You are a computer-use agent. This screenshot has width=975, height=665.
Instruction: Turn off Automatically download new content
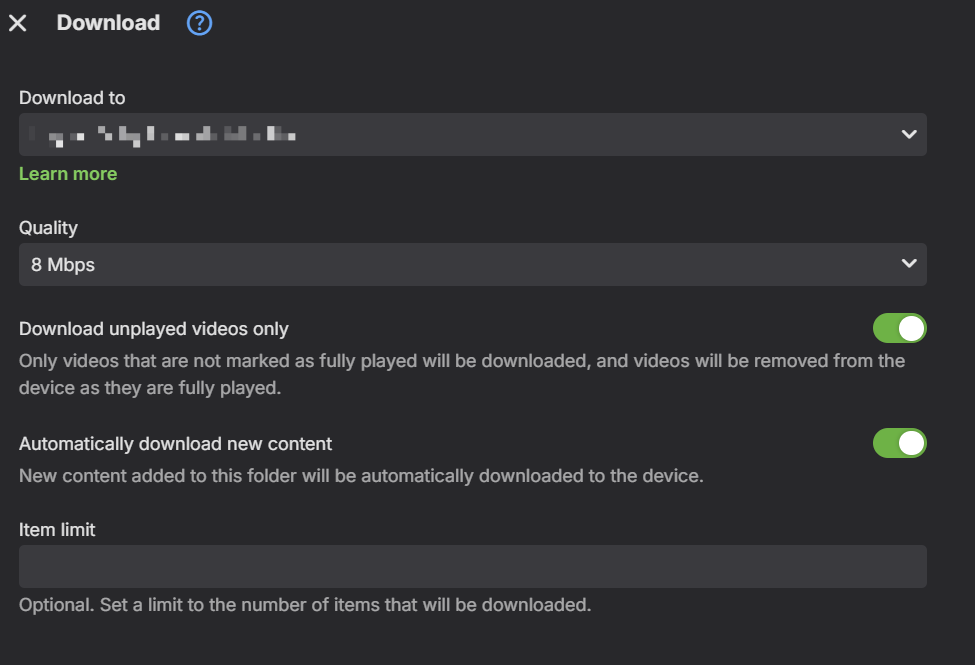(x=900, y=444)
